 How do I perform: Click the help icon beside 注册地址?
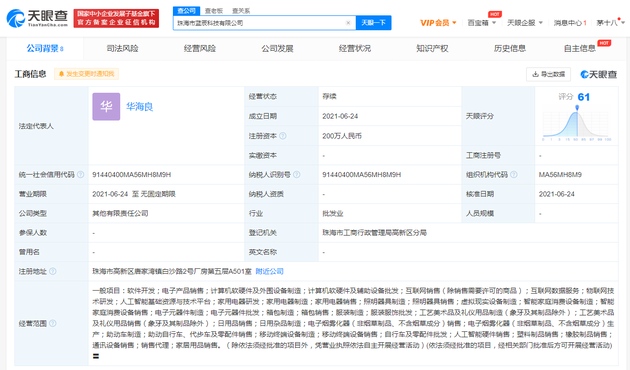[53, 271]
